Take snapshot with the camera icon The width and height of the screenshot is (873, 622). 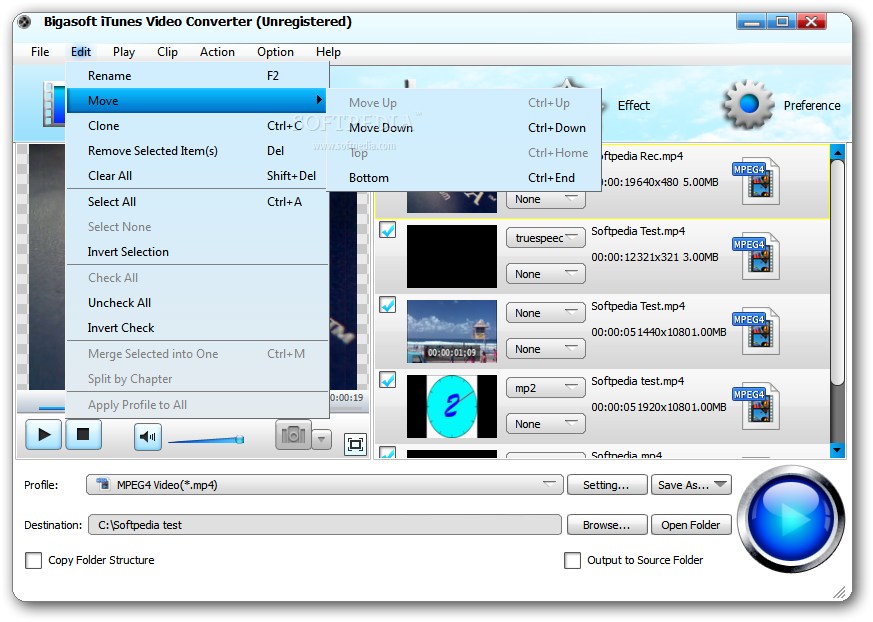(x=293, y=435)
